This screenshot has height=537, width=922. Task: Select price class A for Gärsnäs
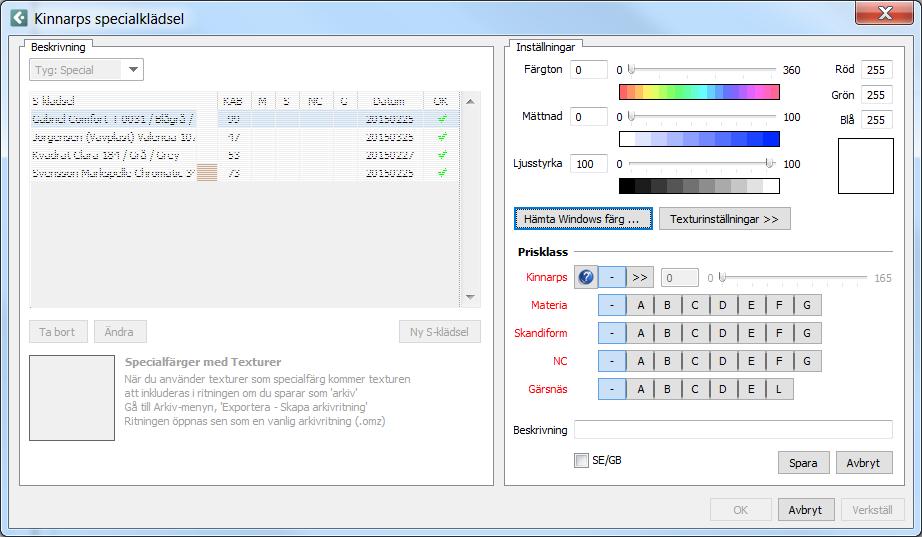tap(640, 389)
